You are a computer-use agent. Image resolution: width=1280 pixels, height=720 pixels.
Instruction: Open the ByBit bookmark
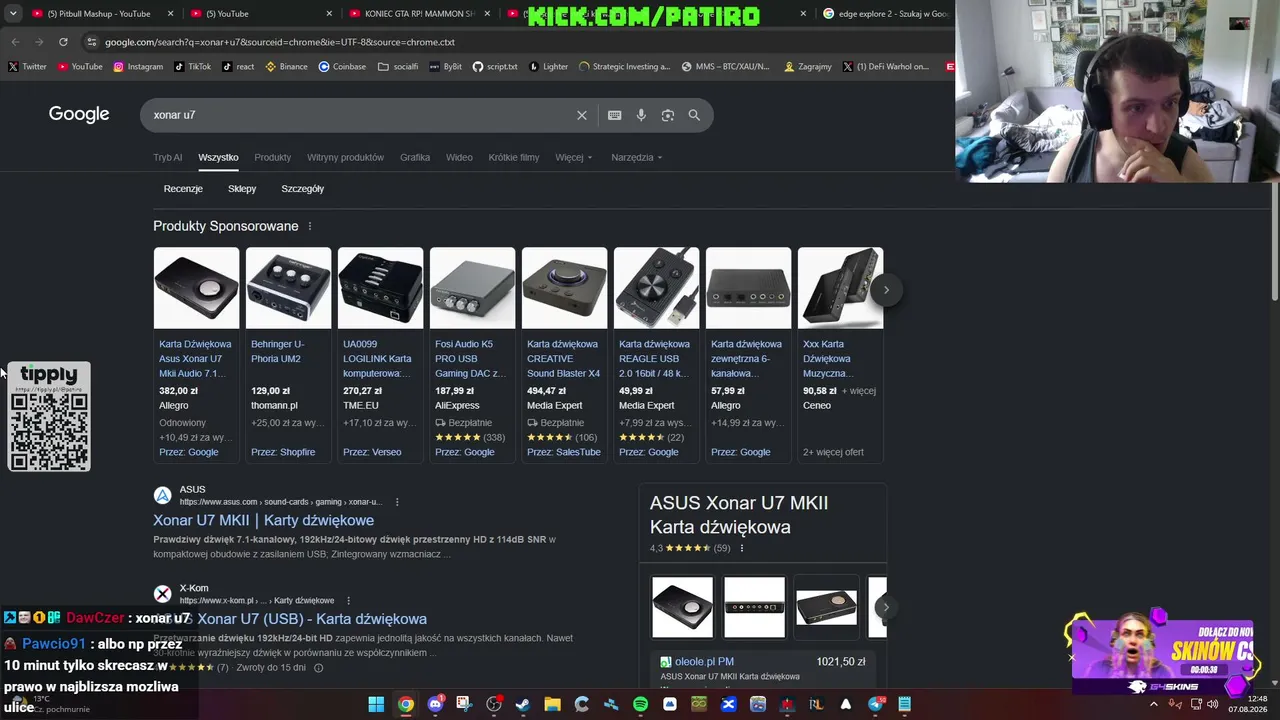click(x=445, y=67)
